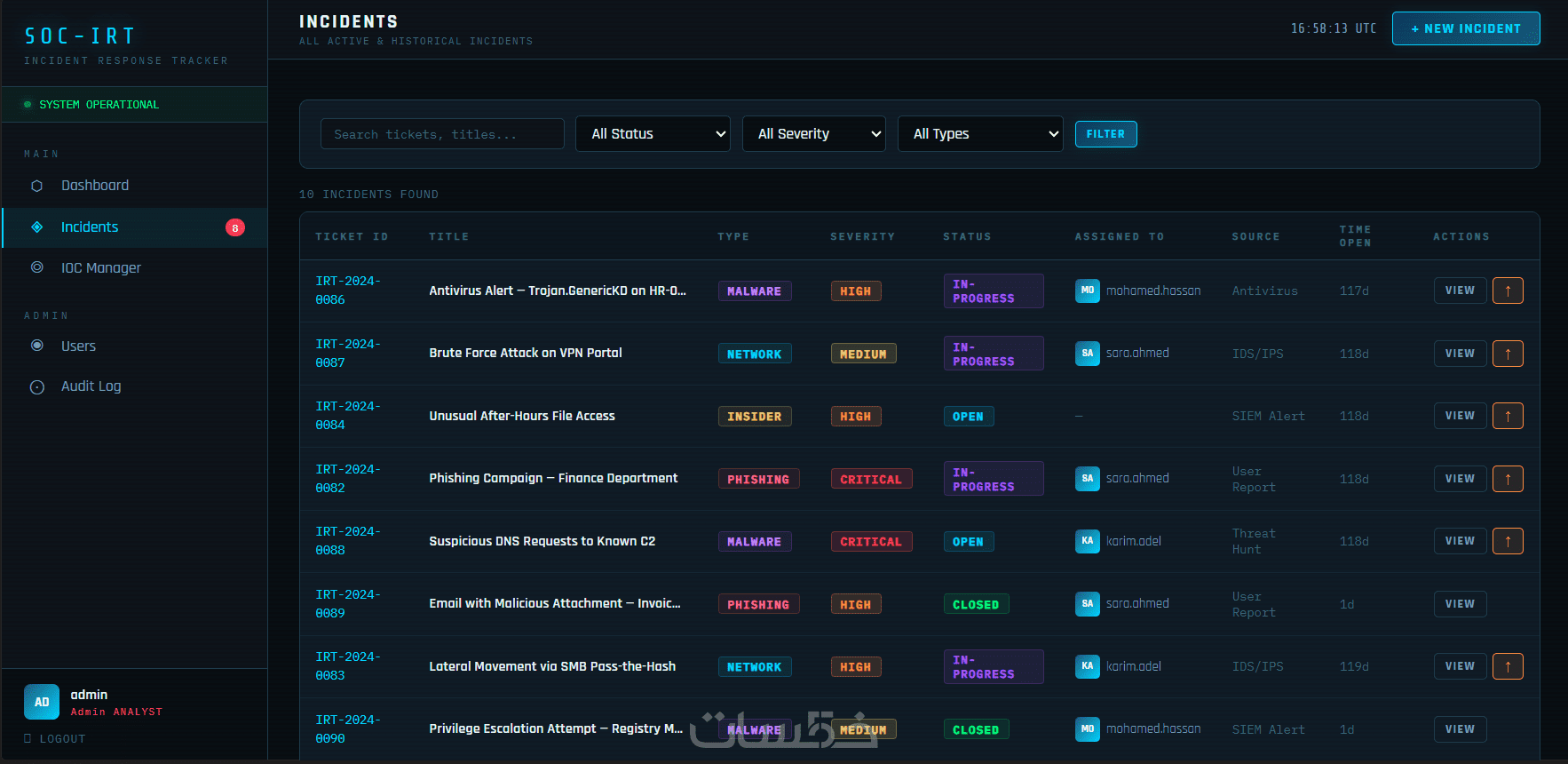Click SA avatar in Malicious Attachment row
The height and width of the screenshot is (764, 1568).
(x=1088, y=604)
